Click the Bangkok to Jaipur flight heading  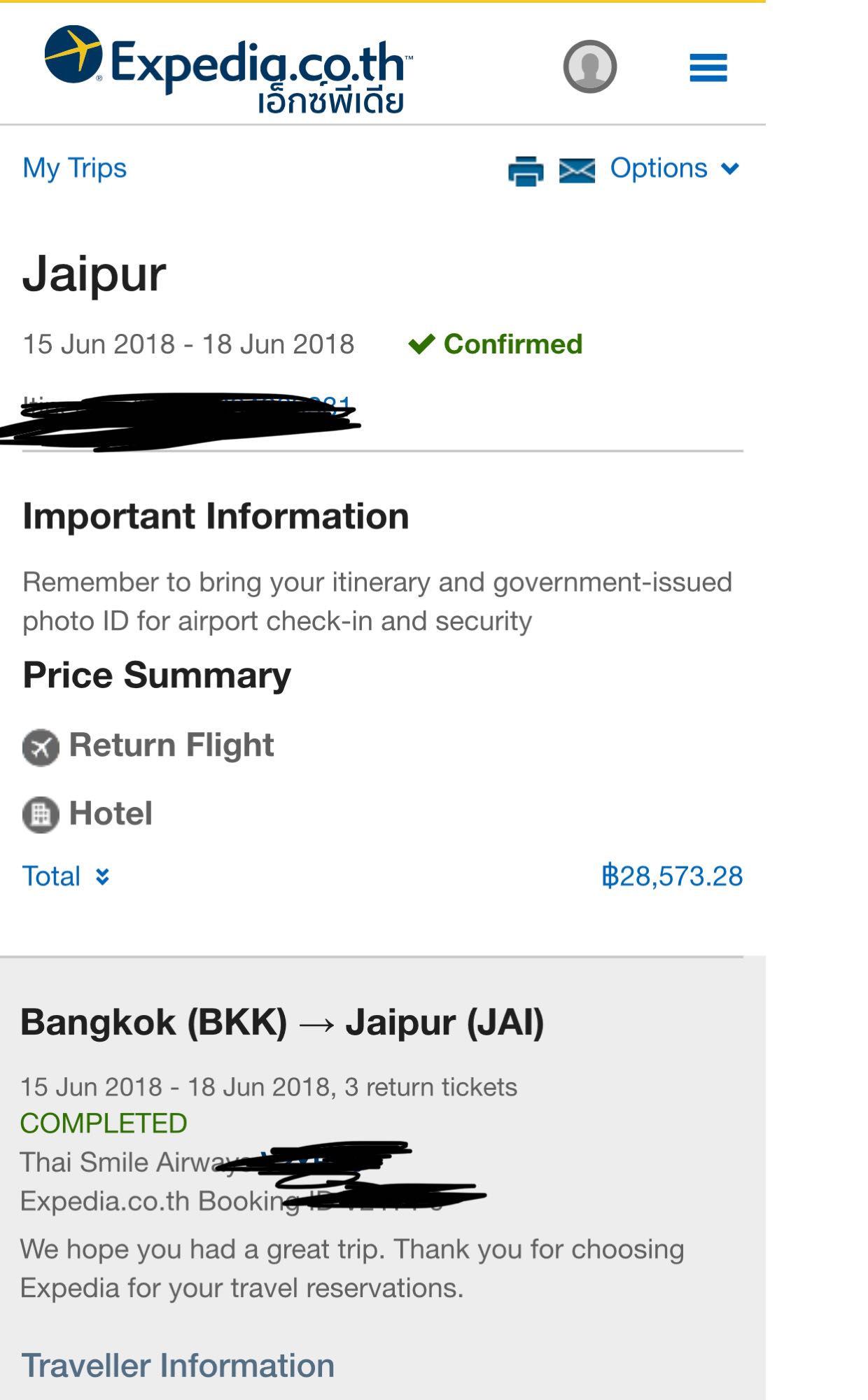[x=282, y=1023]
